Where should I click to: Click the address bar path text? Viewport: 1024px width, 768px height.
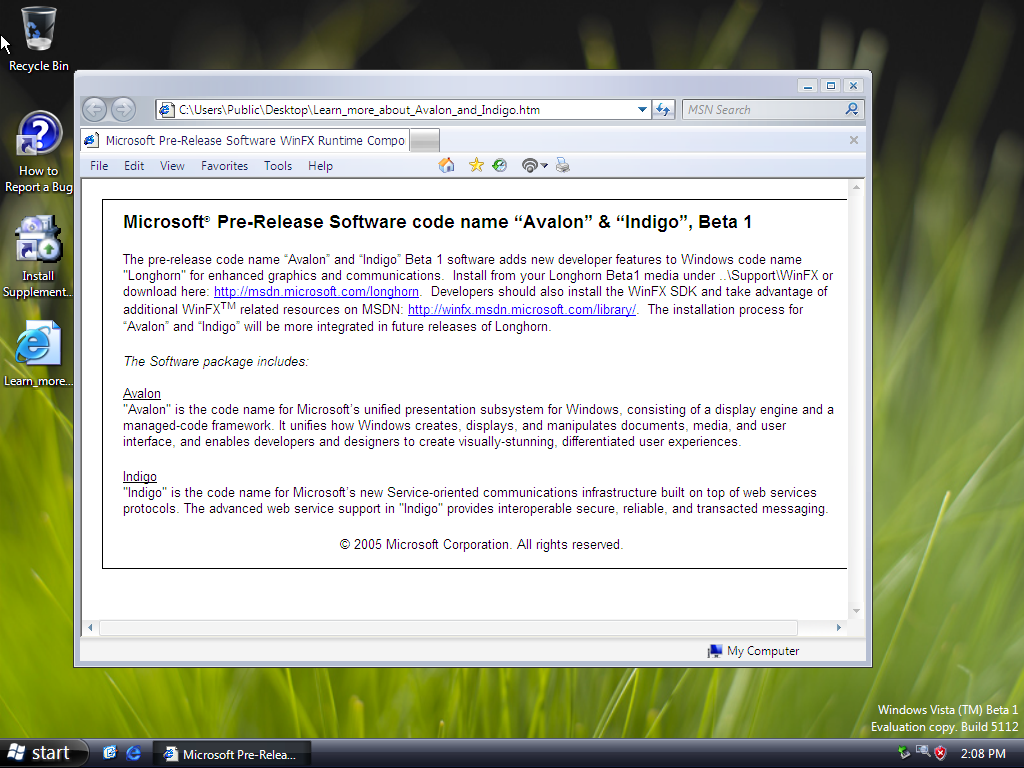pos(359,110)
